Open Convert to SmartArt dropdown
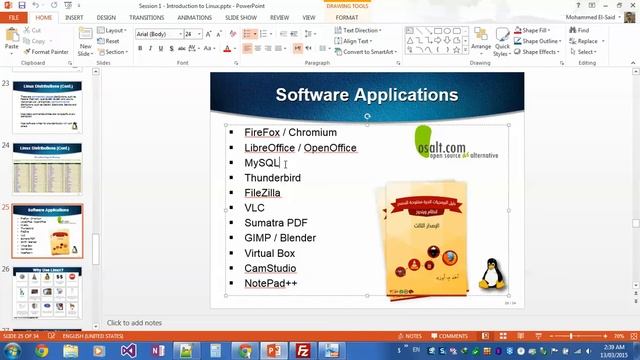Image resolution: width=640 pixels, height=360 pixels. 366,52
